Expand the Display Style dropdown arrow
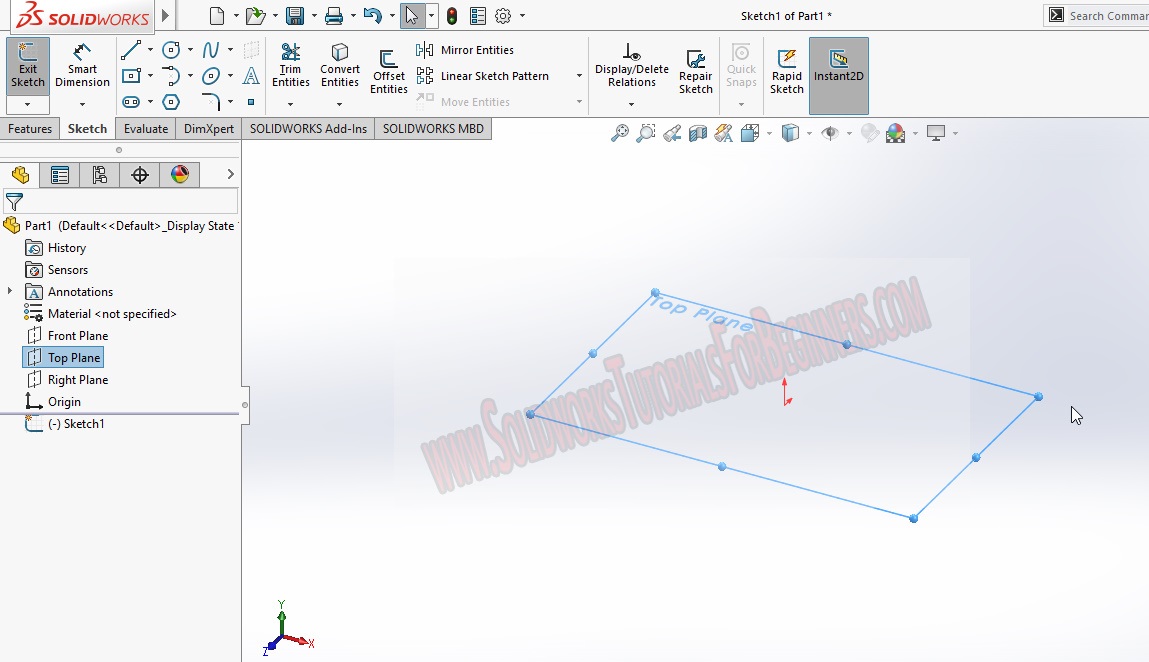The image size is (1149, 662). (x=807, y=133)
